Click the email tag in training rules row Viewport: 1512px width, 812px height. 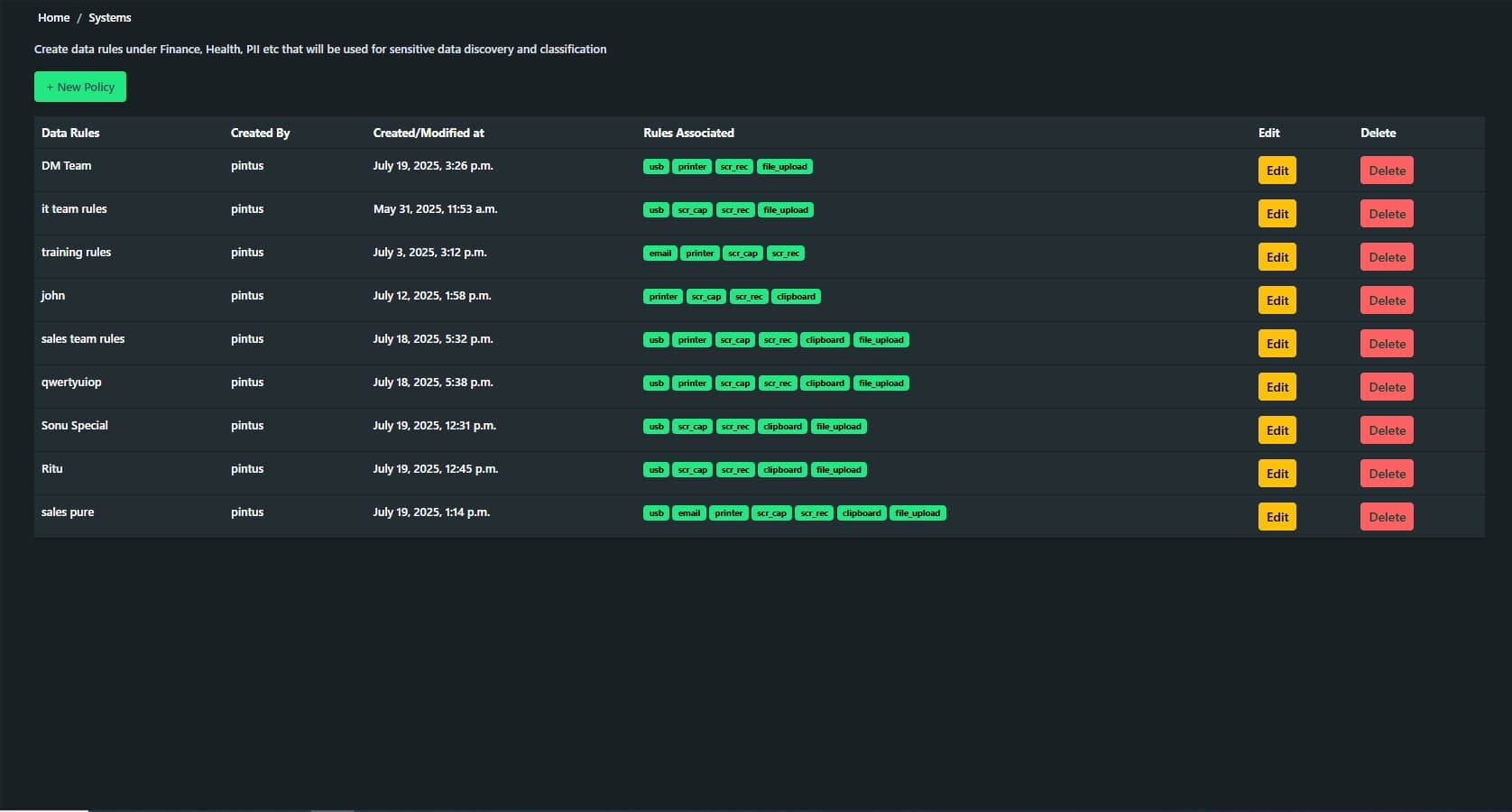(x=659, y=254)
